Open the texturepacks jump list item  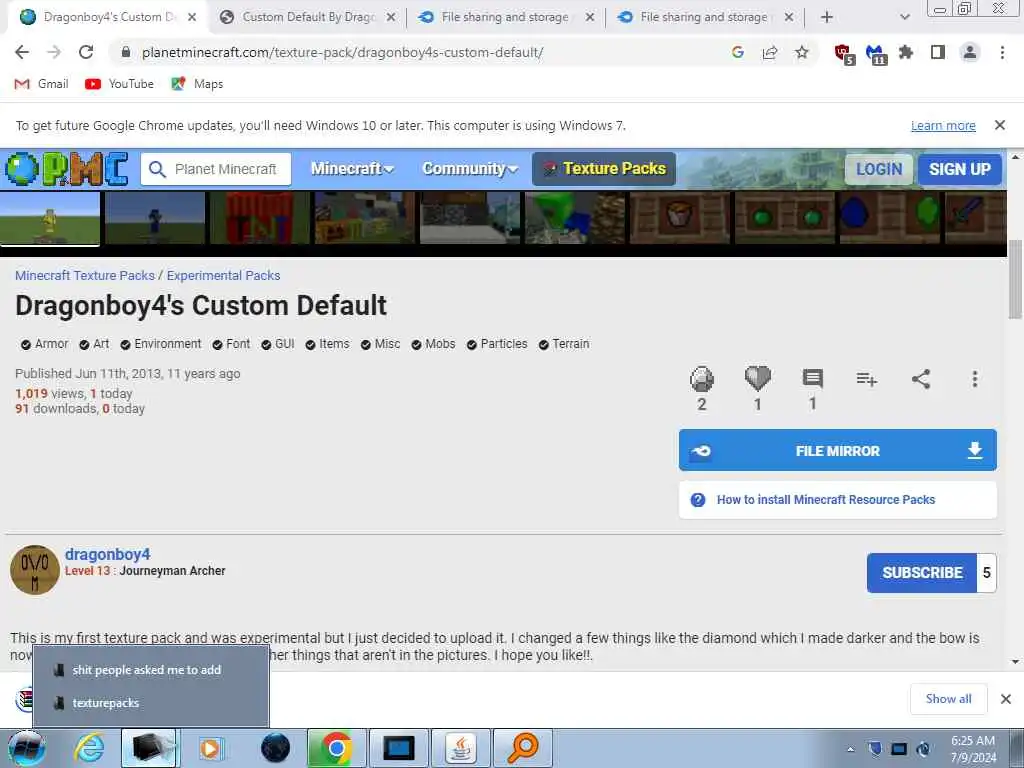(151, 703)
